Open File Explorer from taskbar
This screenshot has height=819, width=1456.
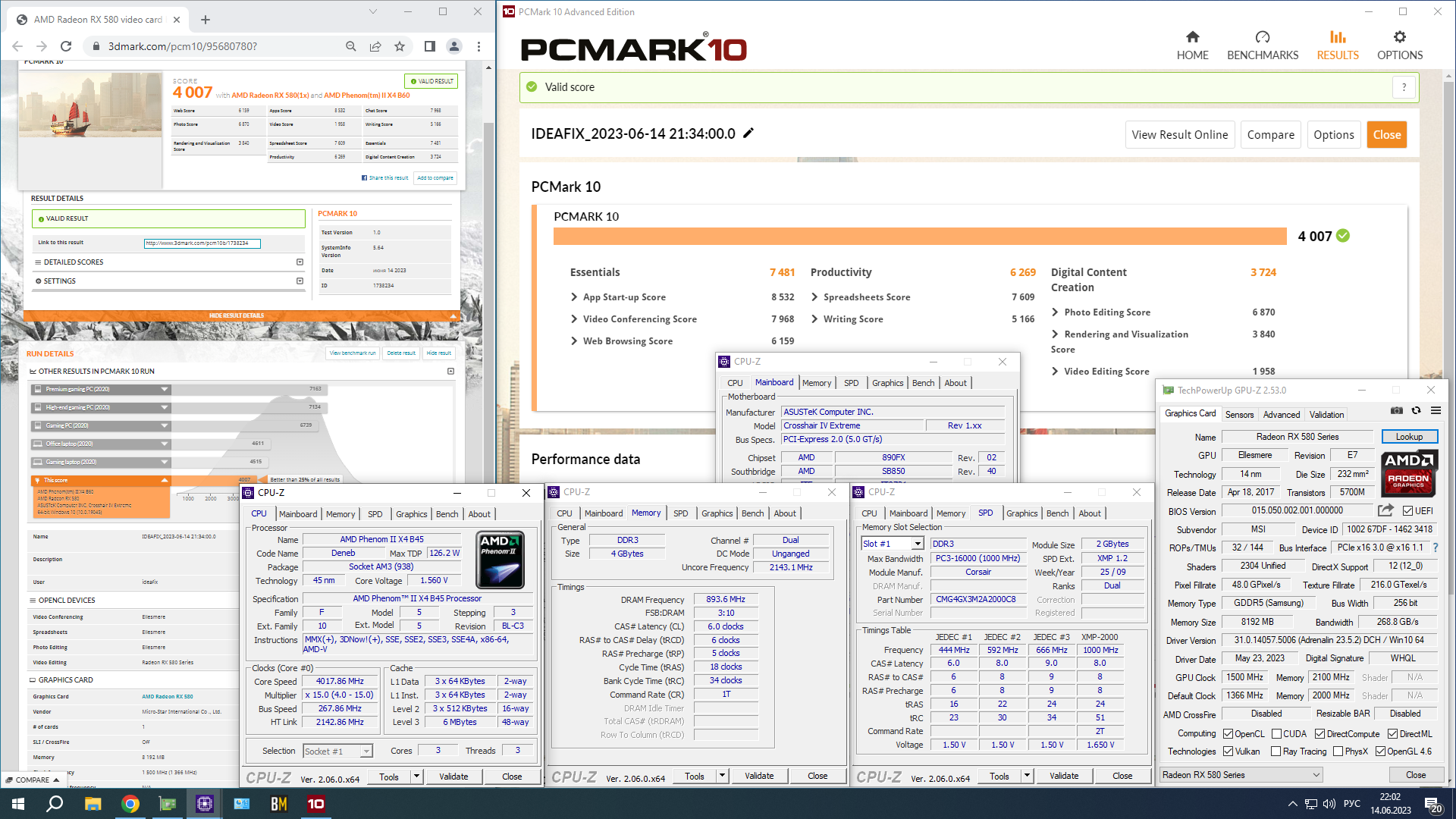(x=93, y=804)
